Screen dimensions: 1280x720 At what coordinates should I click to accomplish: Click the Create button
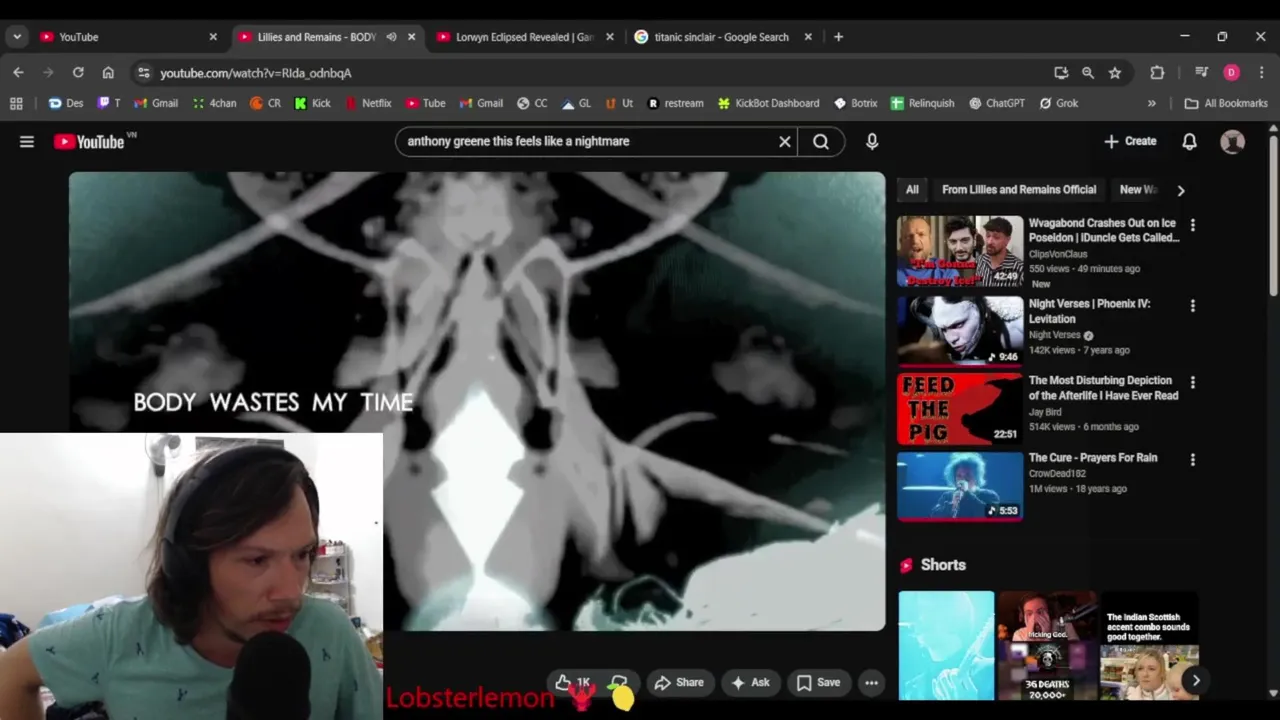pos(1131,142)
